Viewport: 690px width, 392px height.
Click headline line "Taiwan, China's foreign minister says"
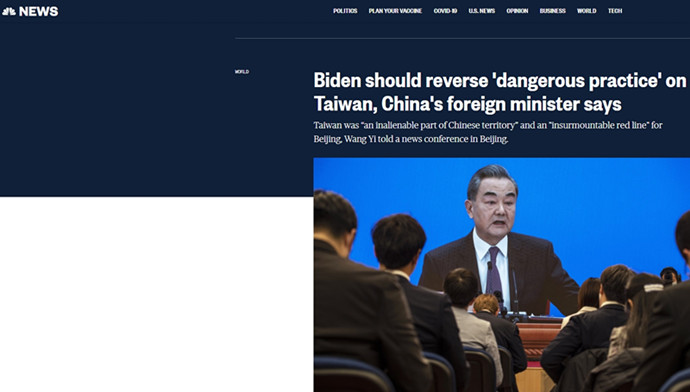[x=467, y=104]
